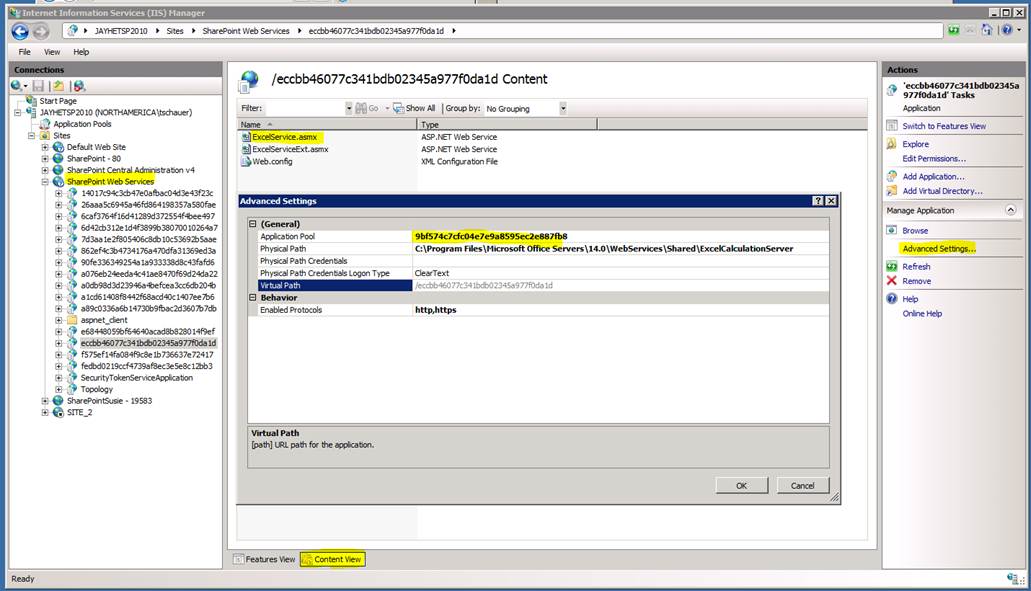Click the home icon beside the address bar
Screen dimensions: 1031x591
tap(986, 30)
